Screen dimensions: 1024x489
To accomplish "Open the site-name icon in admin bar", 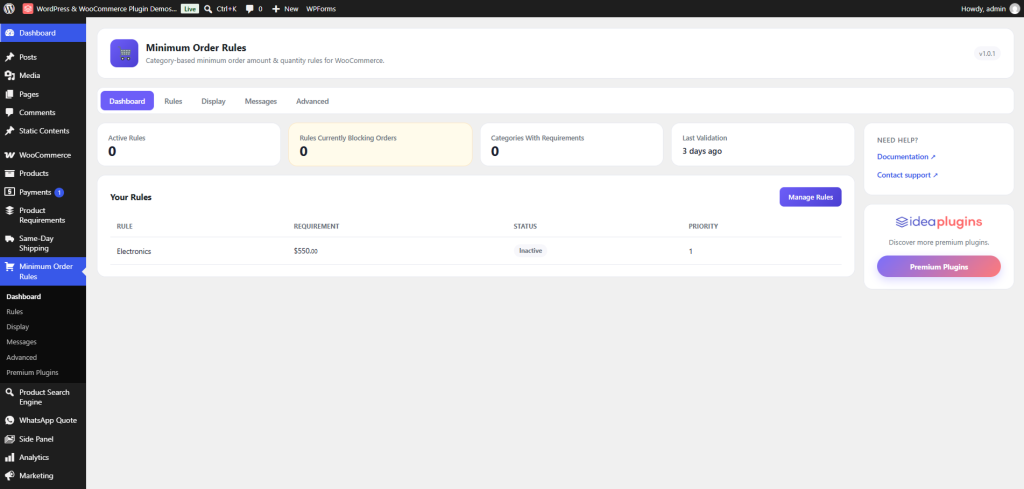I will coord(27,8).
